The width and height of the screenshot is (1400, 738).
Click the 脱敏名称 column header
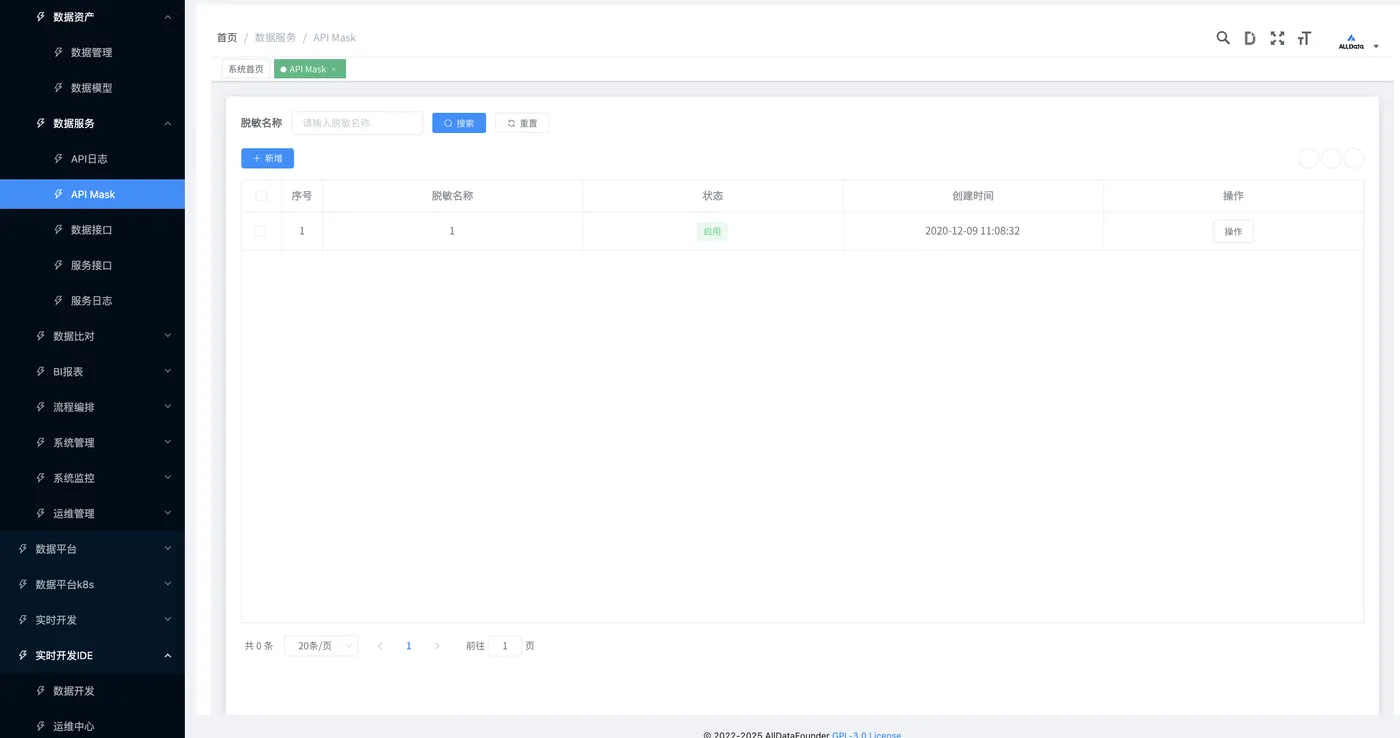(452, 196)
